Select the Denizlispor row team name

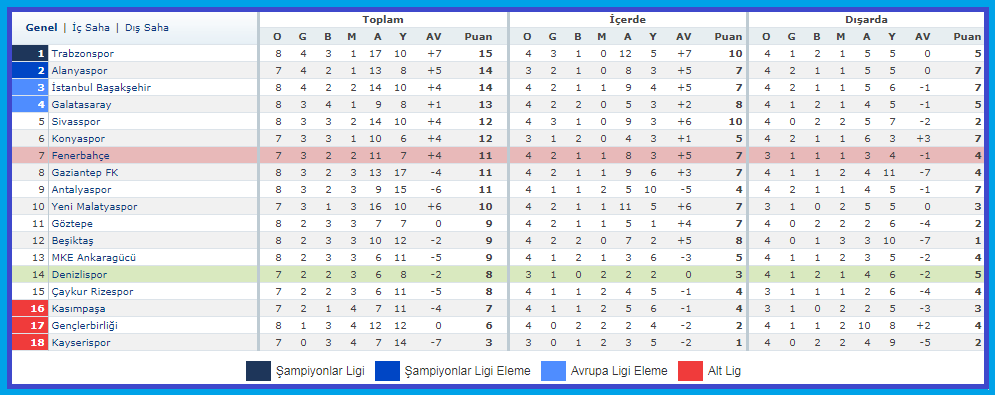(x=79, y=274)
